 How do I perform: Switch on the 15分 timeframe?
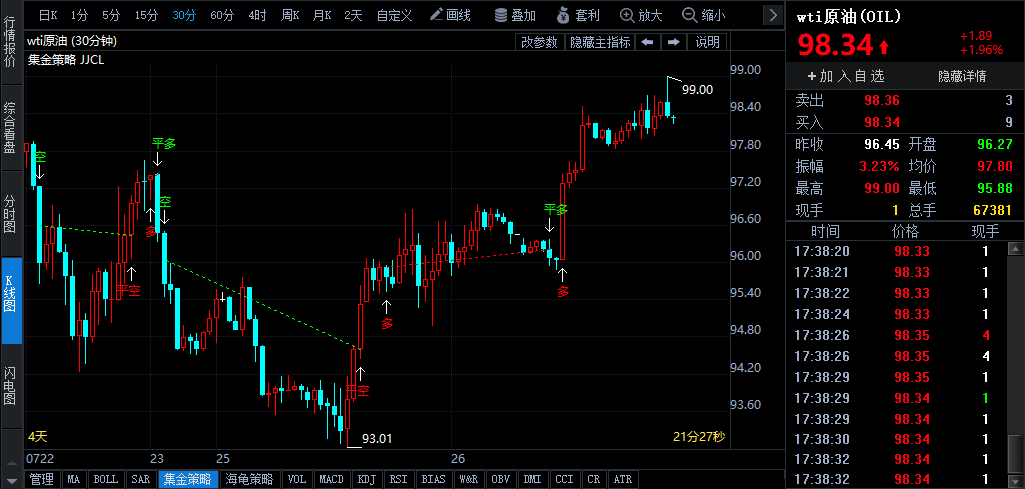tap(146, 15)
